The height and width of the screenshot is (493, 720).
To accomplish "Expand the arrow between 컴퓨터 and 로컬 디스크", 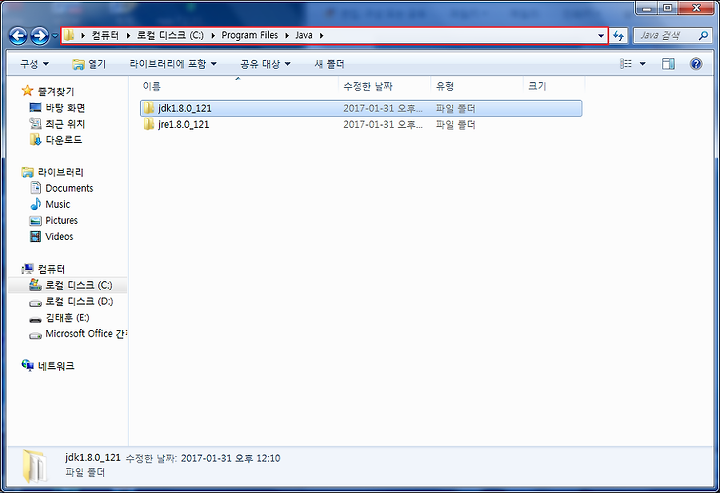I will tap(128, 35).
